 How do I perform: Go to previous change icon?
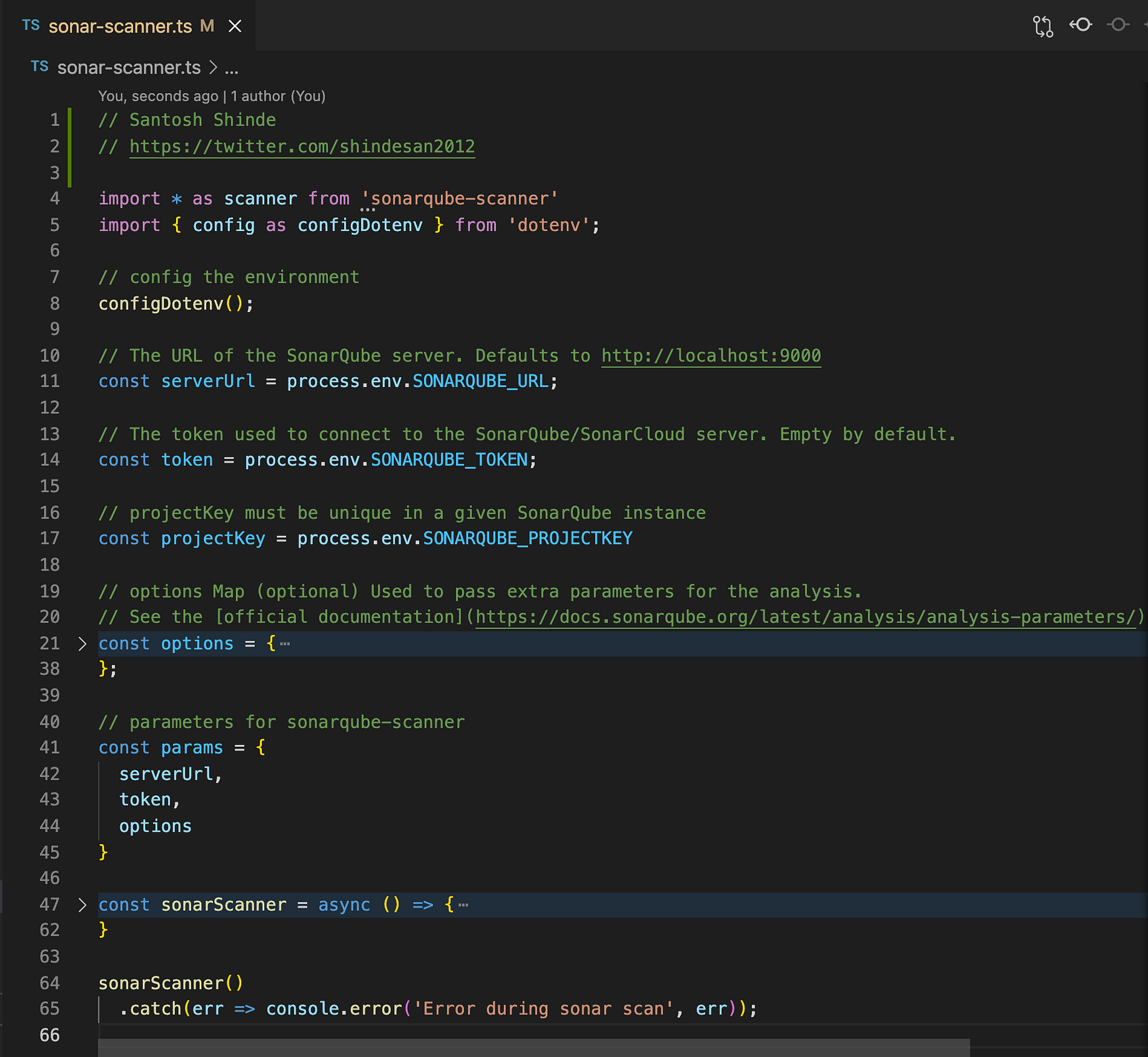click(1081, 24)
